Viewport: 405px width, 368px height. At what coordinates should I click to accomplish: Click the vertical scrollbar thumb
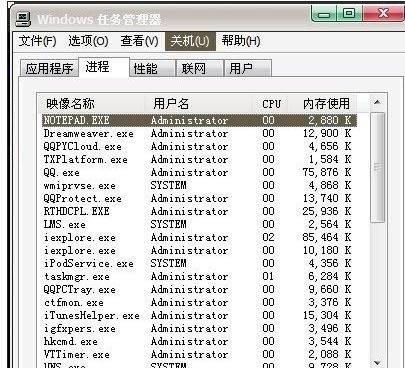click(x=377, y=167)
